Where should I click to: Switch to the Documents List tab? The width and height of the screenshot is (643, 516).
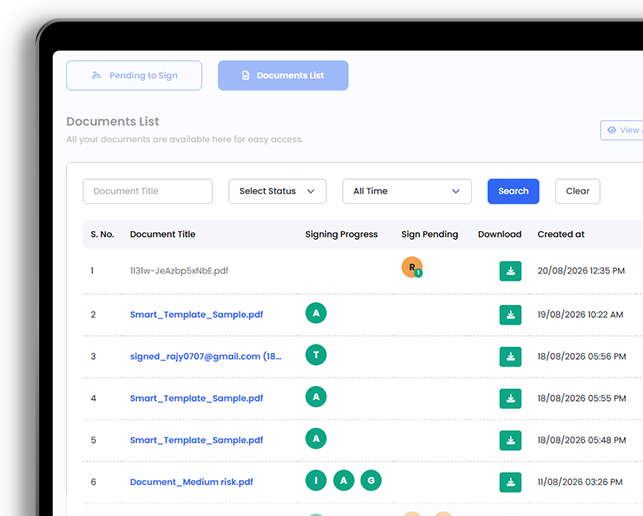[x=283, y=75]
